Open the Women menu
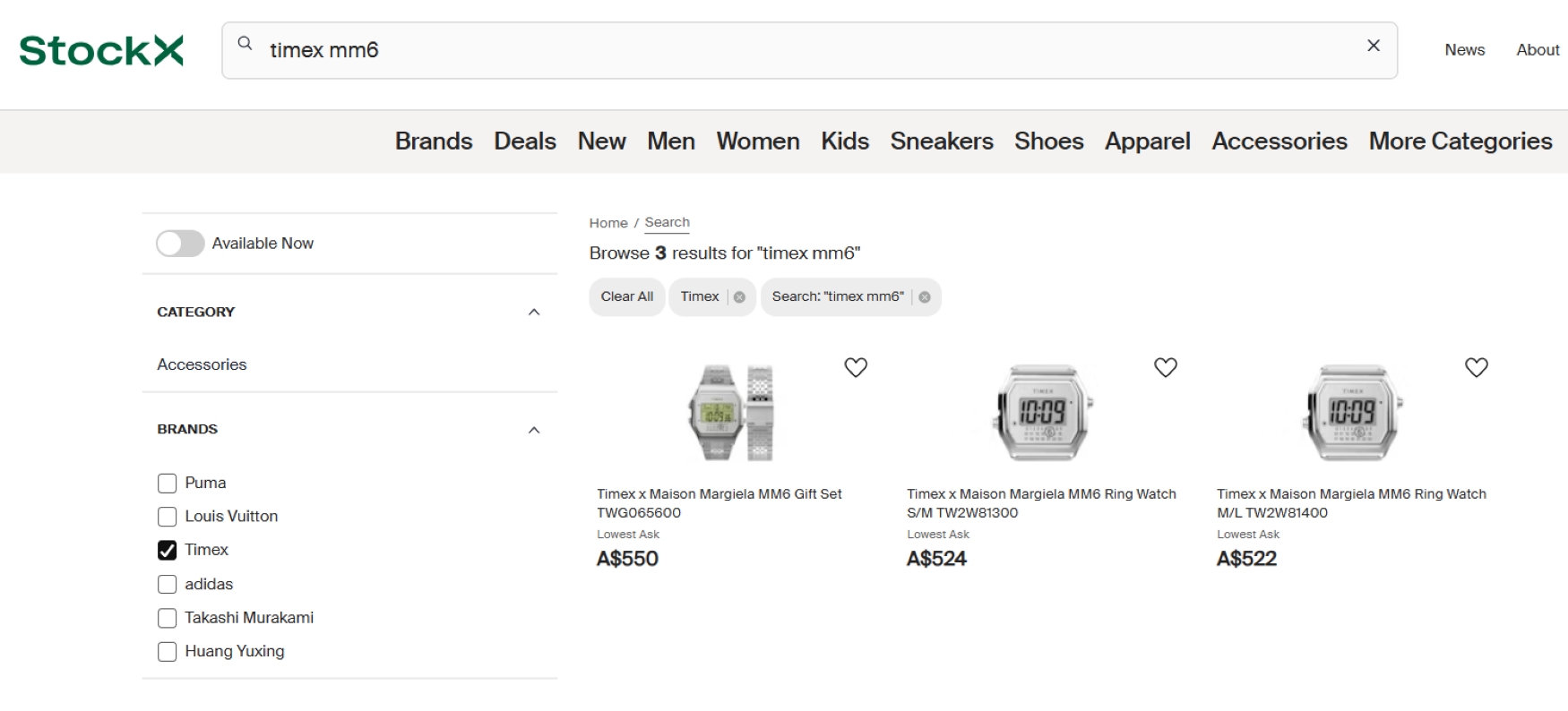1568x711 pixels. (x=758, y=141)
